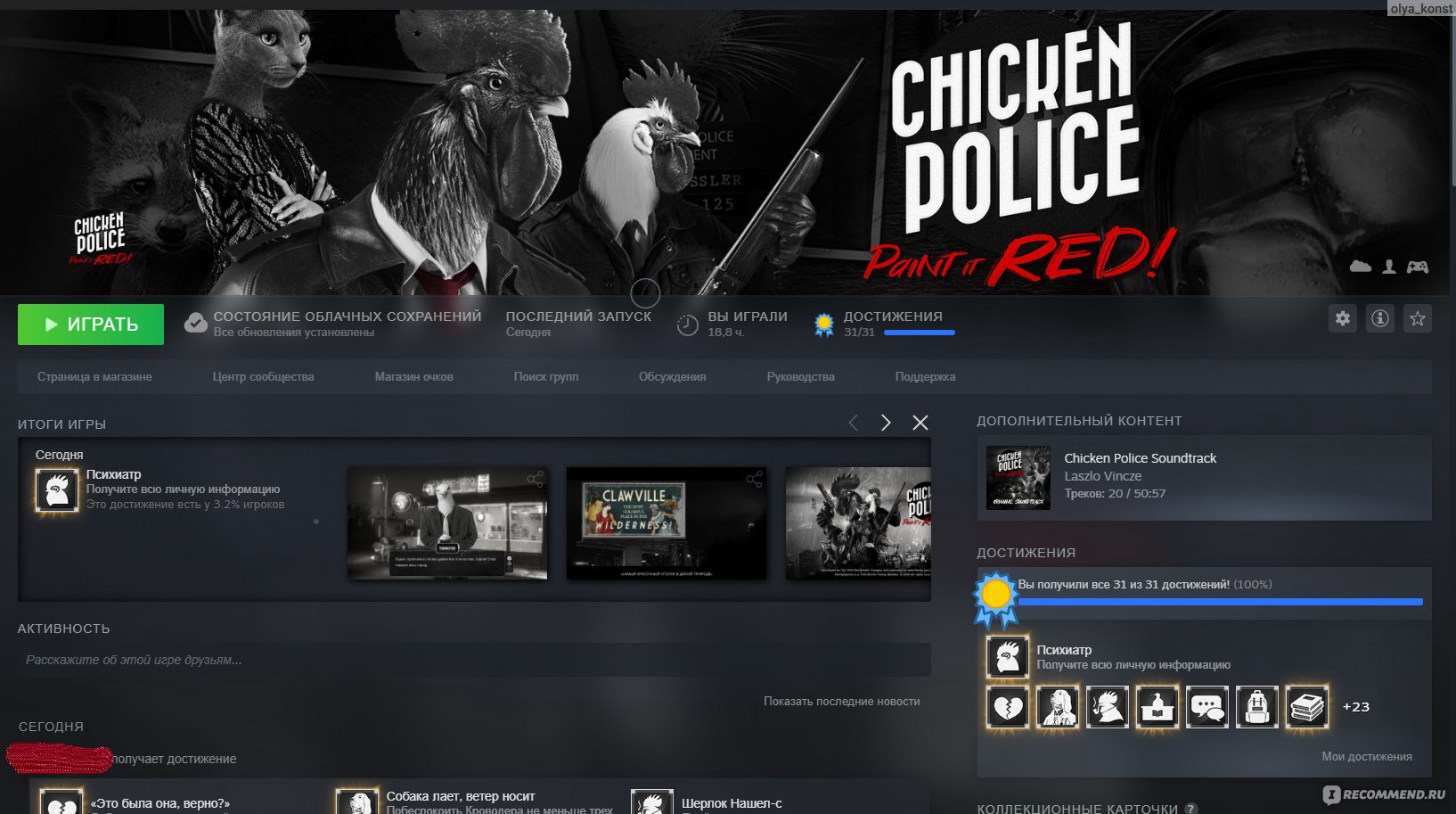Share the rooster street screenshot
This screenshot has width=1456, height=814.
pos(535,480)
